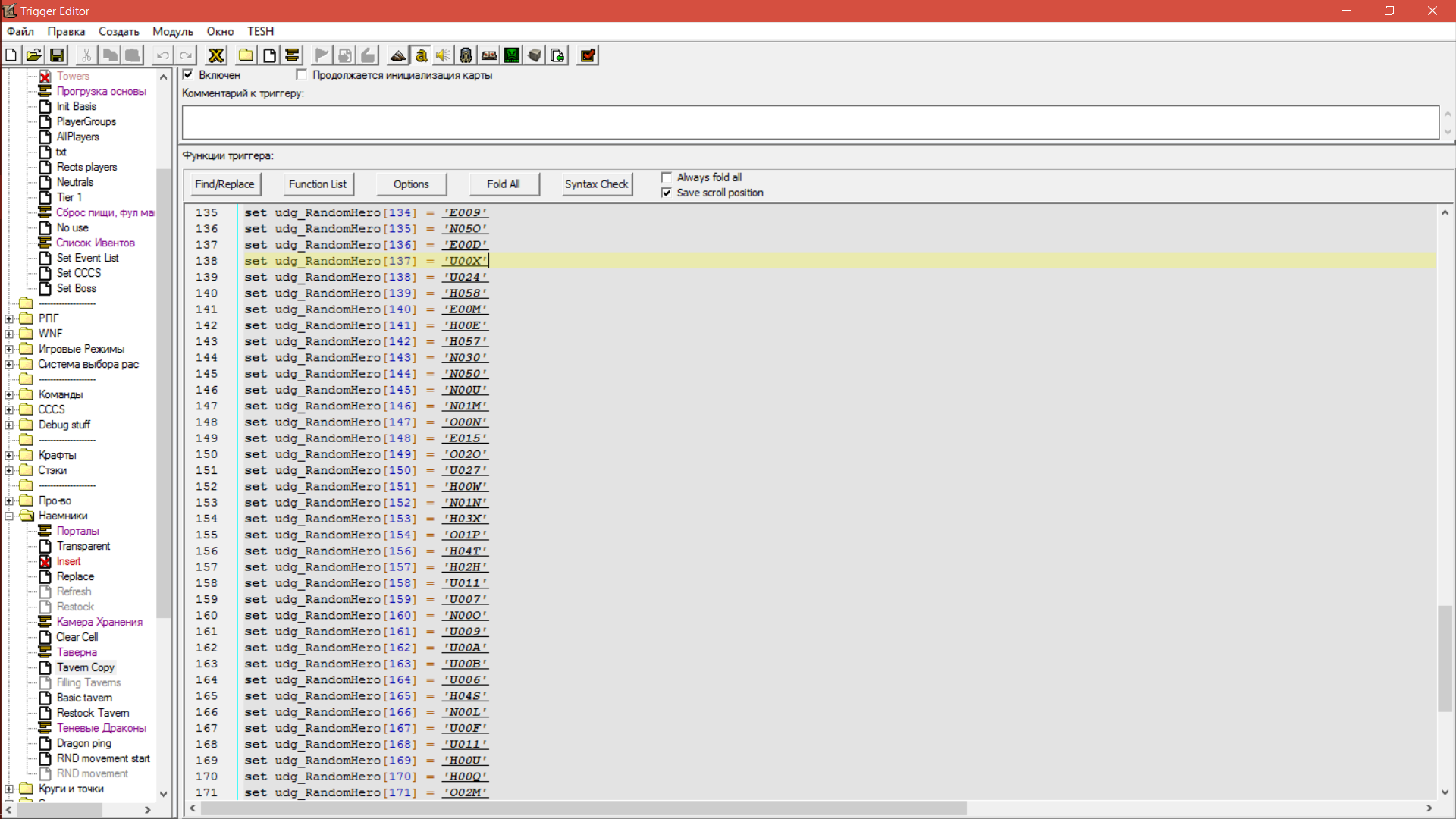Open the Окно menu
This screenshot has width=1456, height=819.
(220, 31)
